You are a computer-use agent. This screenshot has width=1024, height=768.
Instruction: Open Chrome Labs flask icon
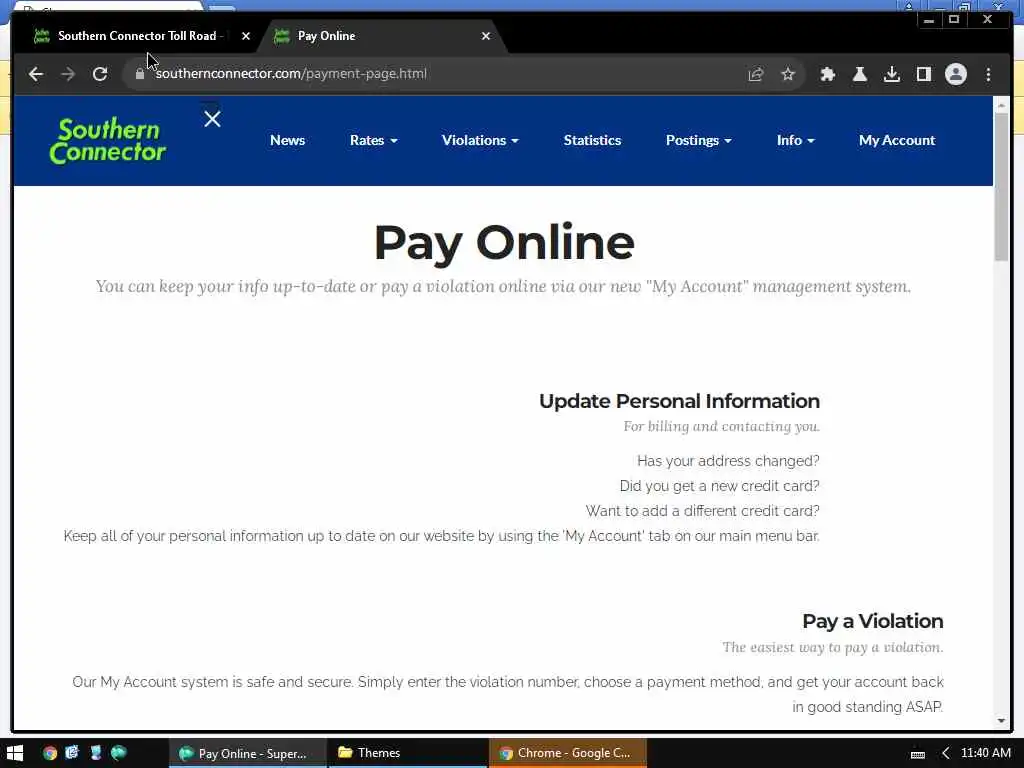tap(859, 74)
